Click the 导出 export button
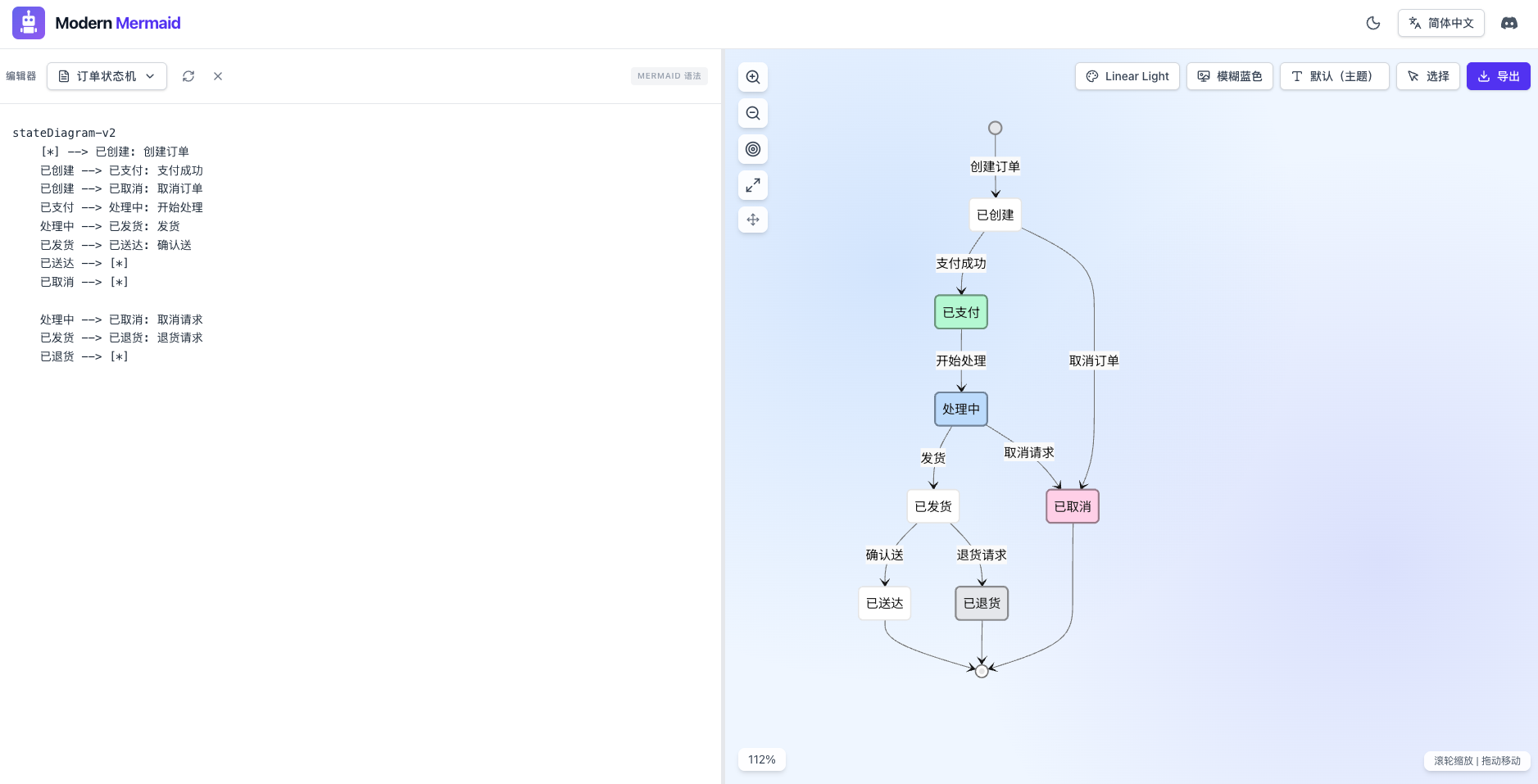 coord(1498,76)
